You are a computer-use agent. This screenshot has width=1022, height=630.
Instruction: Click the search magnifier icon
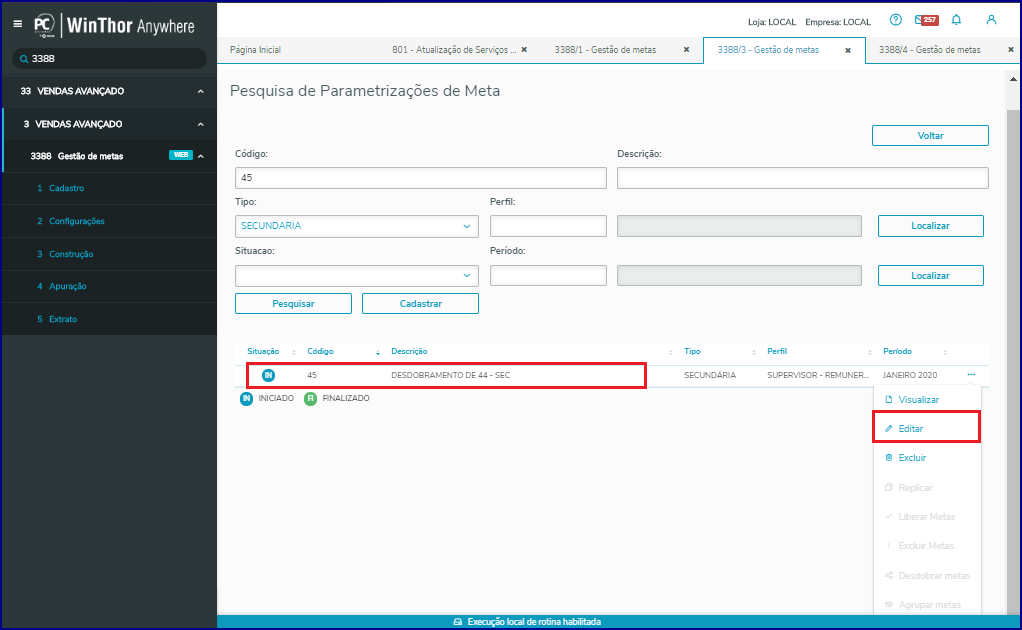[x=24, y=59]
